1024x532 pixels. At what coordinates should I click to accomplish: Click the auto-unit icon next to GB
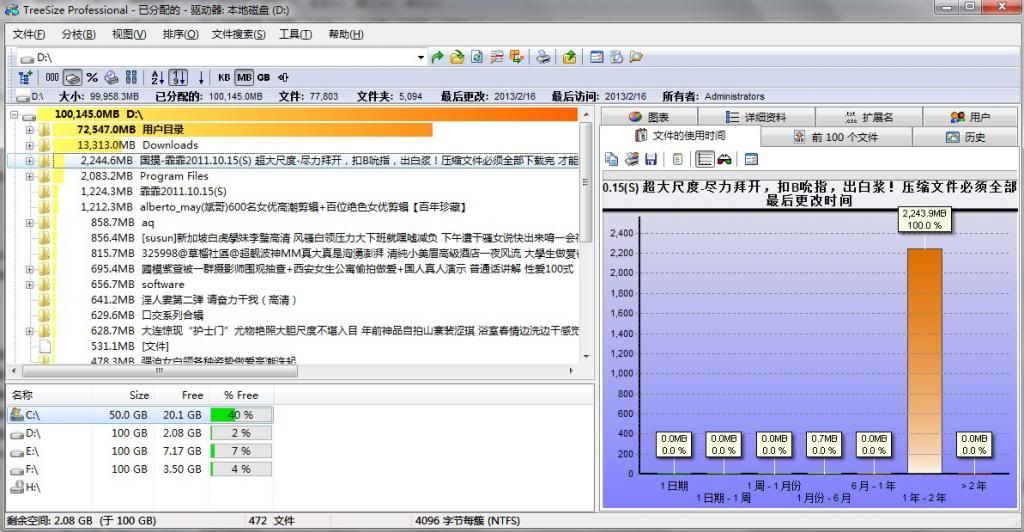[283, 78]
